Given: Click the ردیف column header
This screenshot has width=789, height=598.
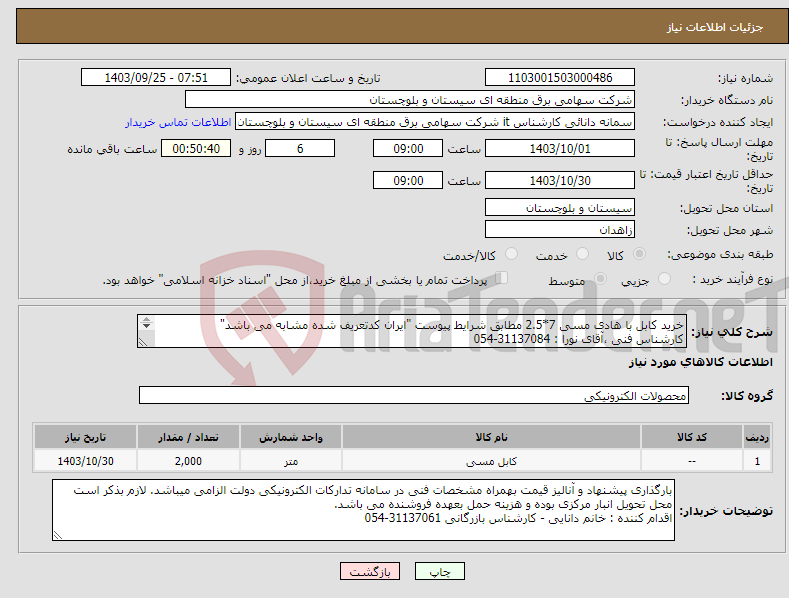Looking at the screenshot, I should (x=757, y=437).
